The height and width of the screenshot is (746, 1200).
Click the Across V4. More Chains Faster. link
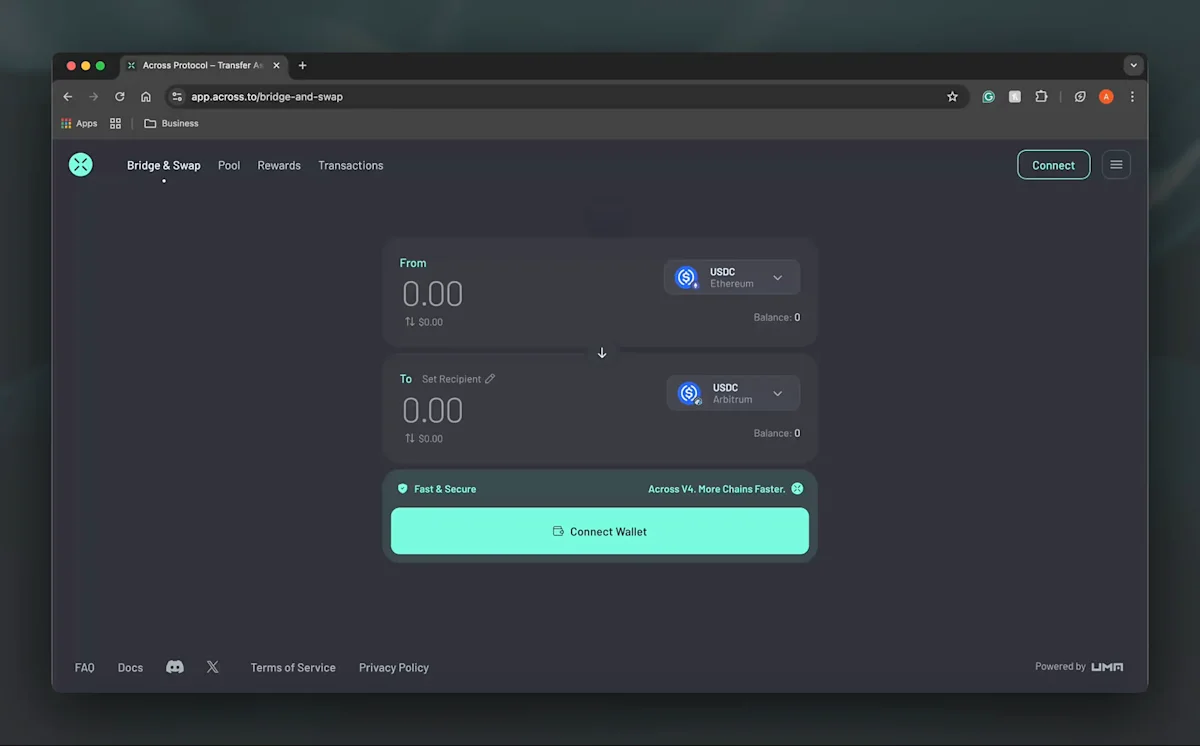tap(717, 489)
